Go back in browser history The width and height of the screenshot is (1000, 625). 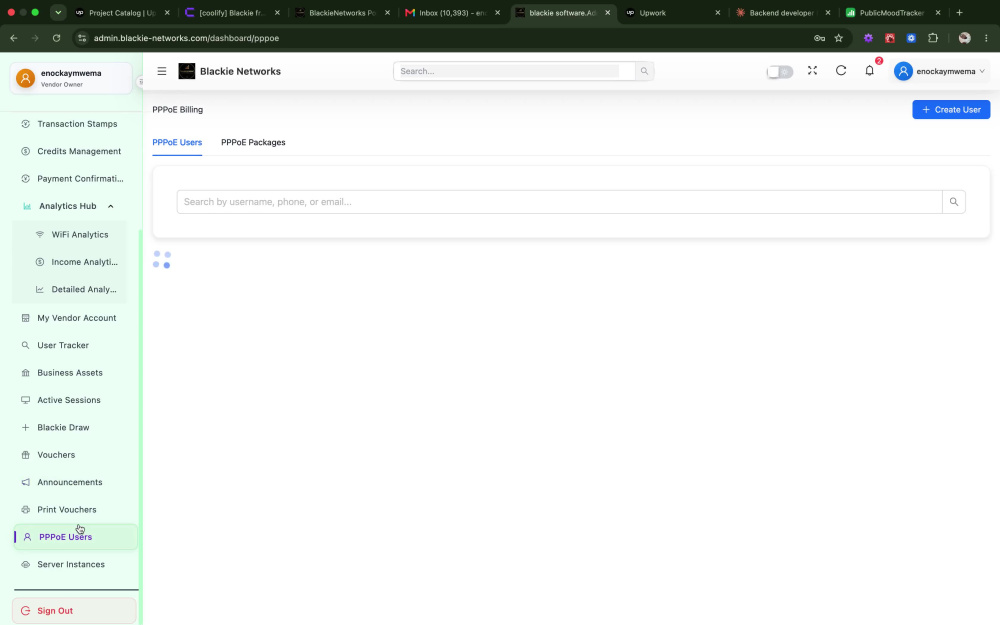(x=14, y=38)
